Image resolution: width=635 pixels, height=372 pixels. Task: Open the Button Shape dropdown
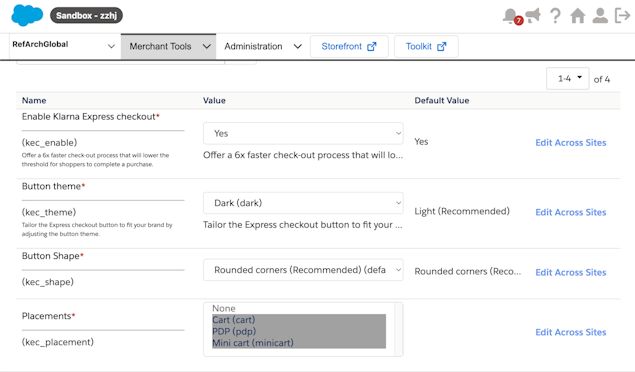303,270
